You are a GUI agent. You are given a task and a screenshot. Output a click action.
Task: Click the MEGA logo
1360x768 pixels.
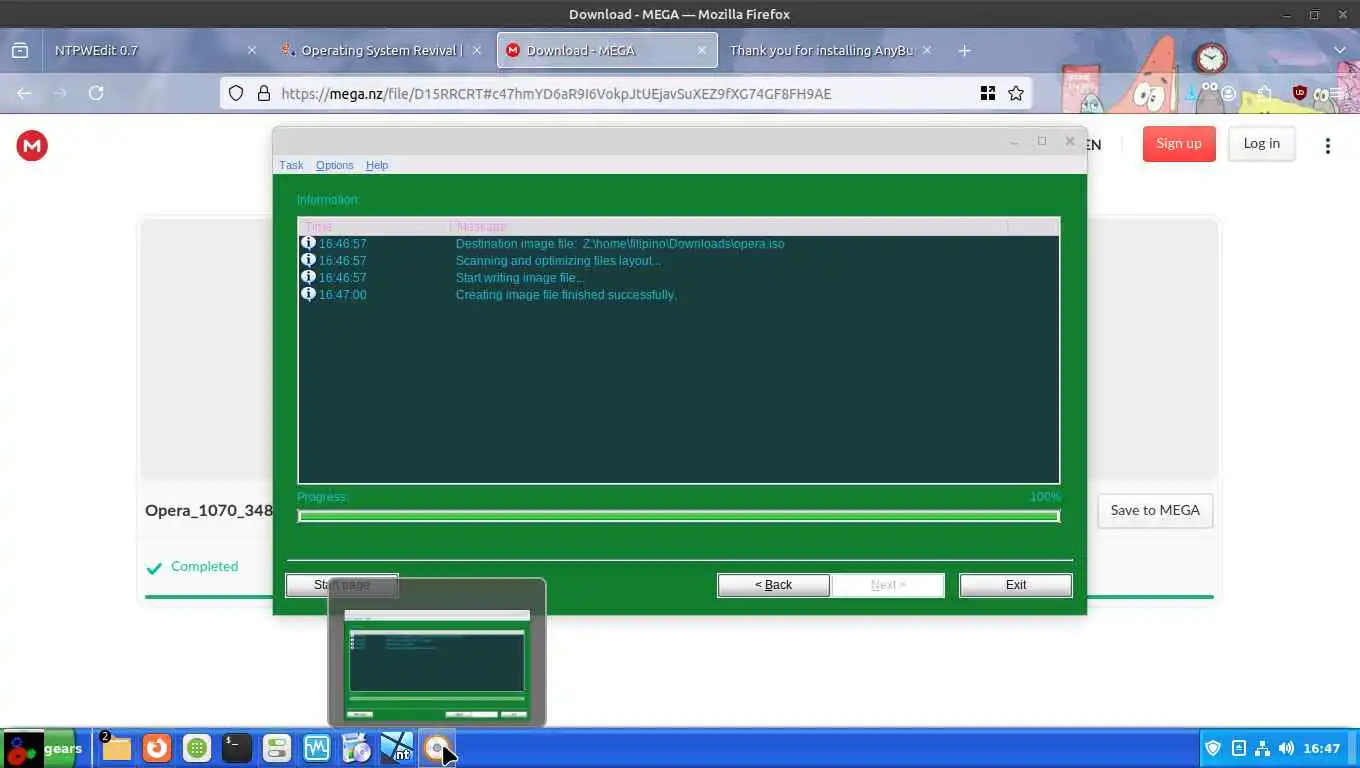click(x=32, y=145)
